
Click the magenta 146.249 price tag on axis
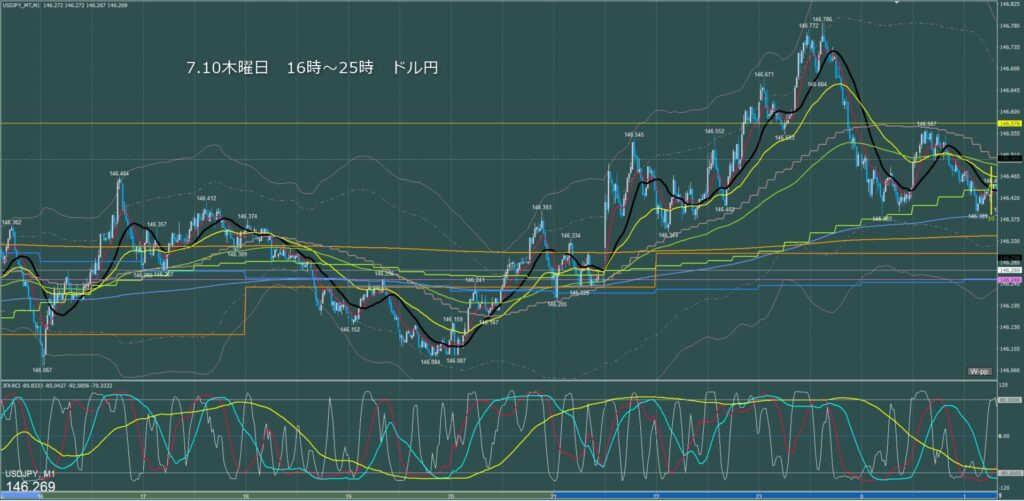tap(1010, 279)
